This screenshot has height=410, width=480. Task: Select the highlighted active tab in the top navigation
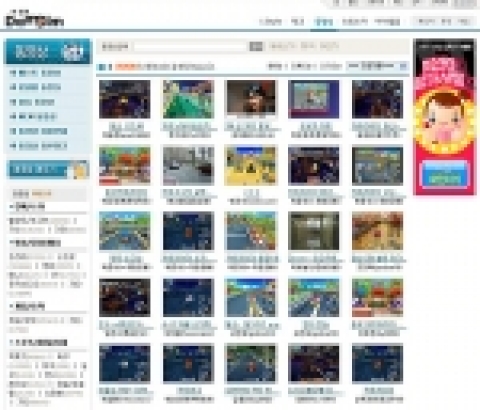point(323,22)
